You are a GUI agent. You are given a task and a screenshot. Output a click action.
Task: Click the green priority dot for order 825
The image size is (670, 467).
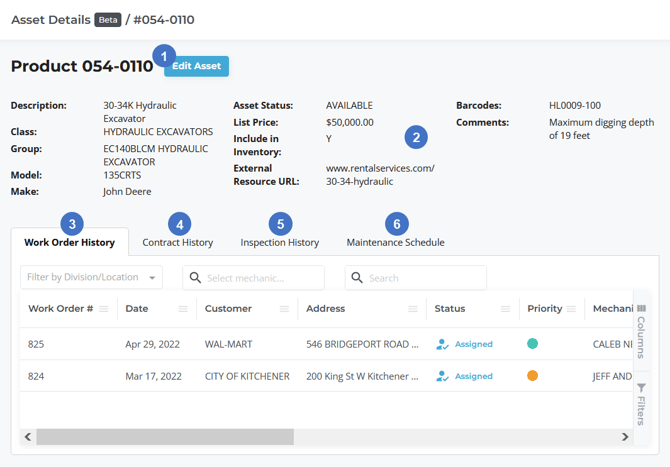click(x=533, y=344)
